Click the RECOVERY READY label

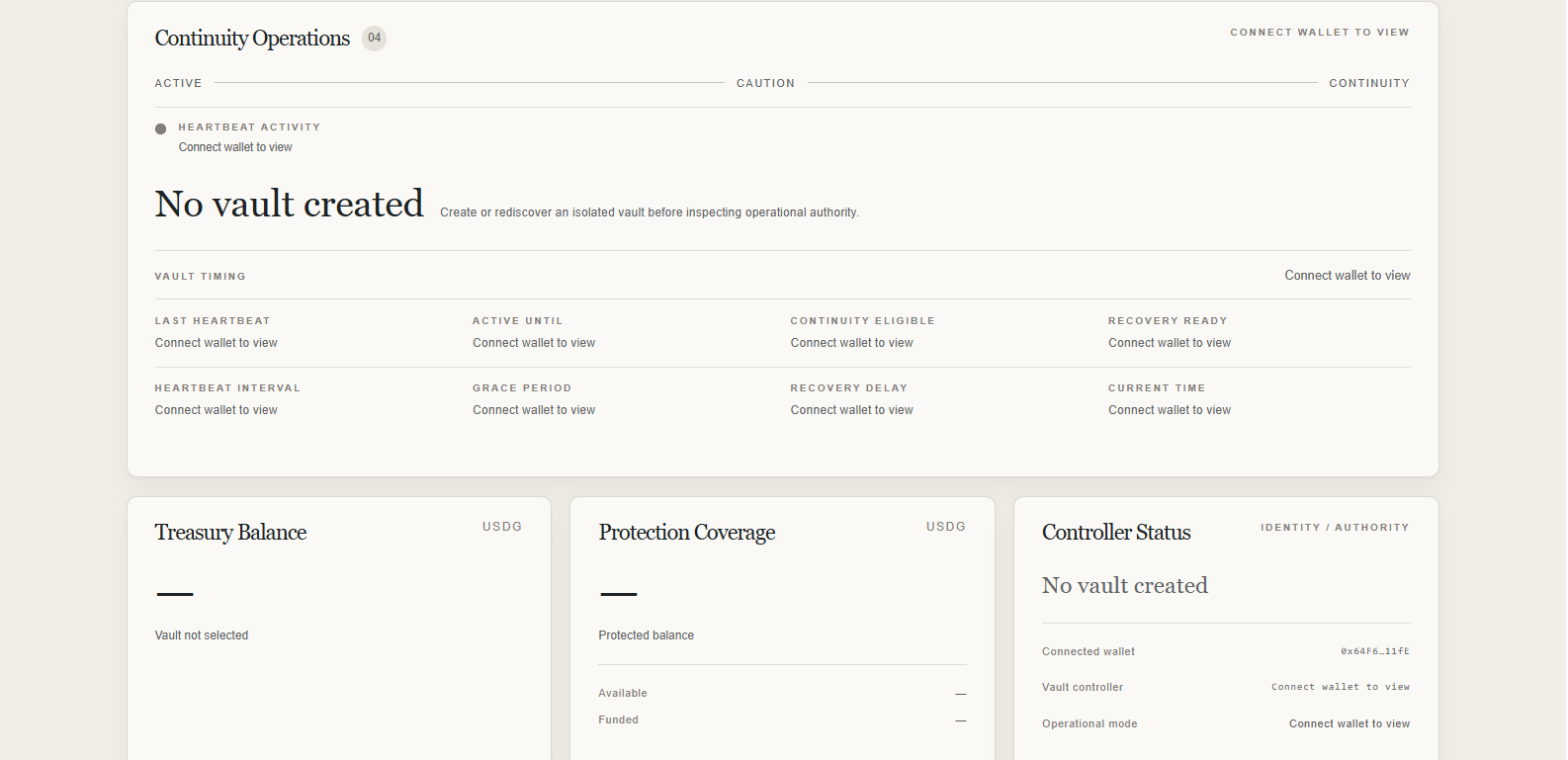(x=1168, y=321)
